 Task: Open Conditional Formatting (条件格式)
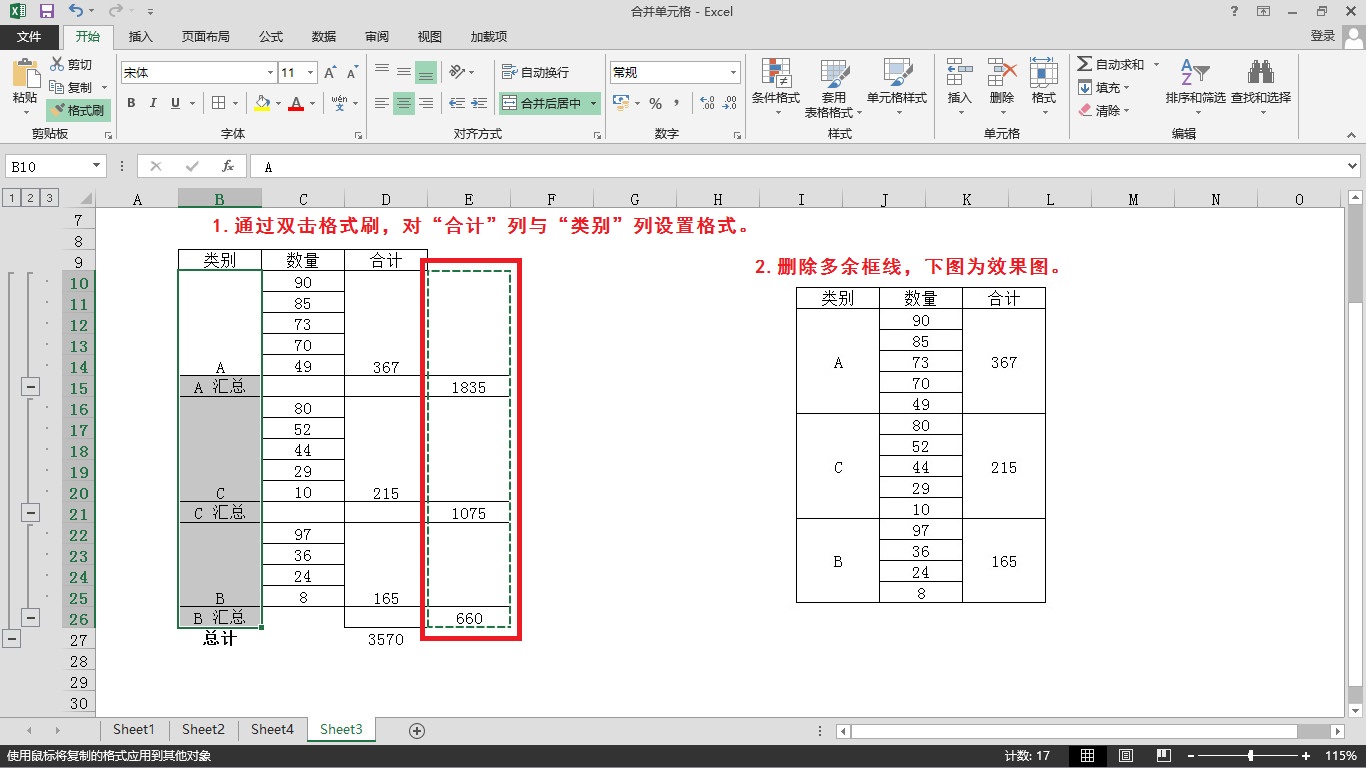click(776, 88)
